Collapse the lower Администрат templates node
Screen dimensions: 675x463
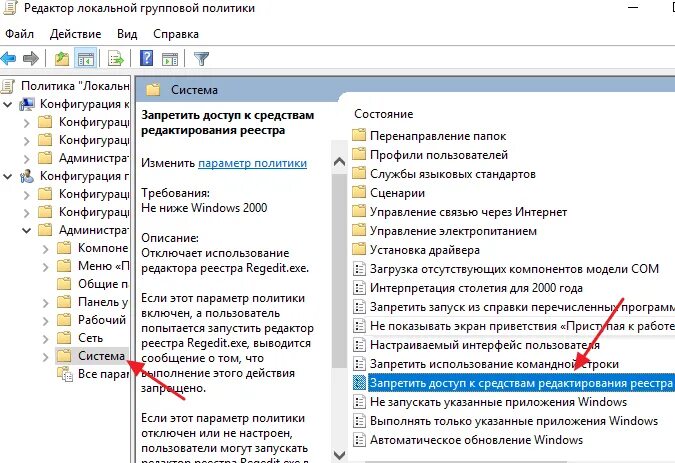tap(26, 230)
